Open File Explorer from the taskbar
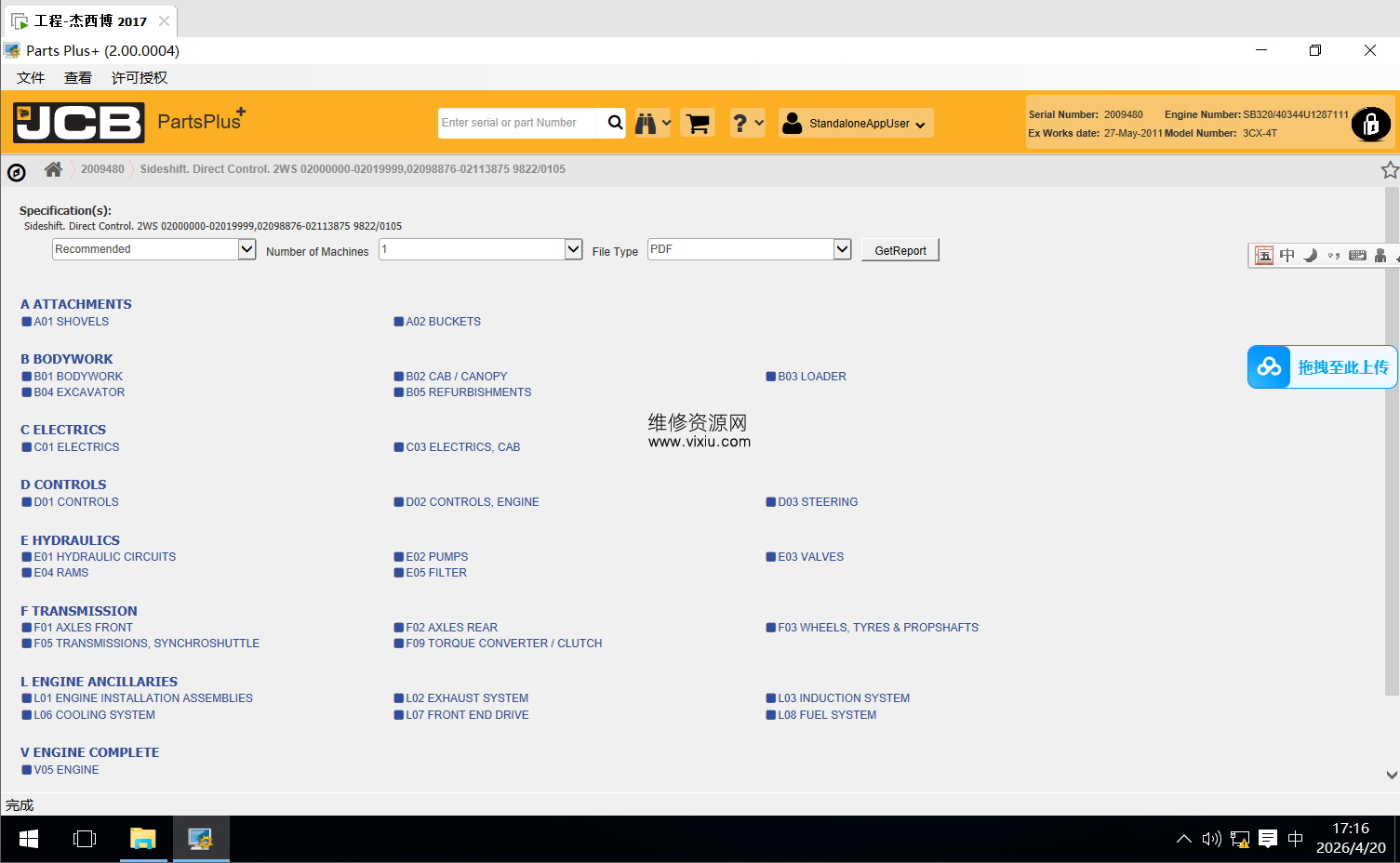1400x863 pixels. 142,839
